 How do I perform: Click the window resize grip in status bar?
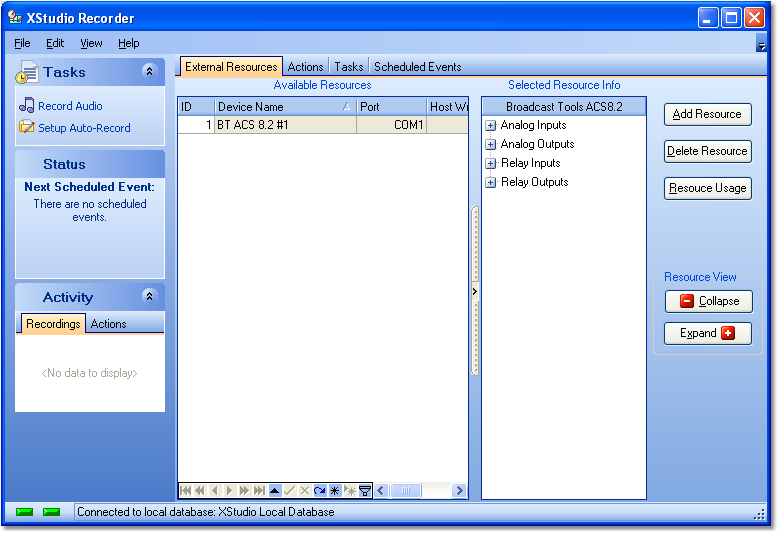760,514
